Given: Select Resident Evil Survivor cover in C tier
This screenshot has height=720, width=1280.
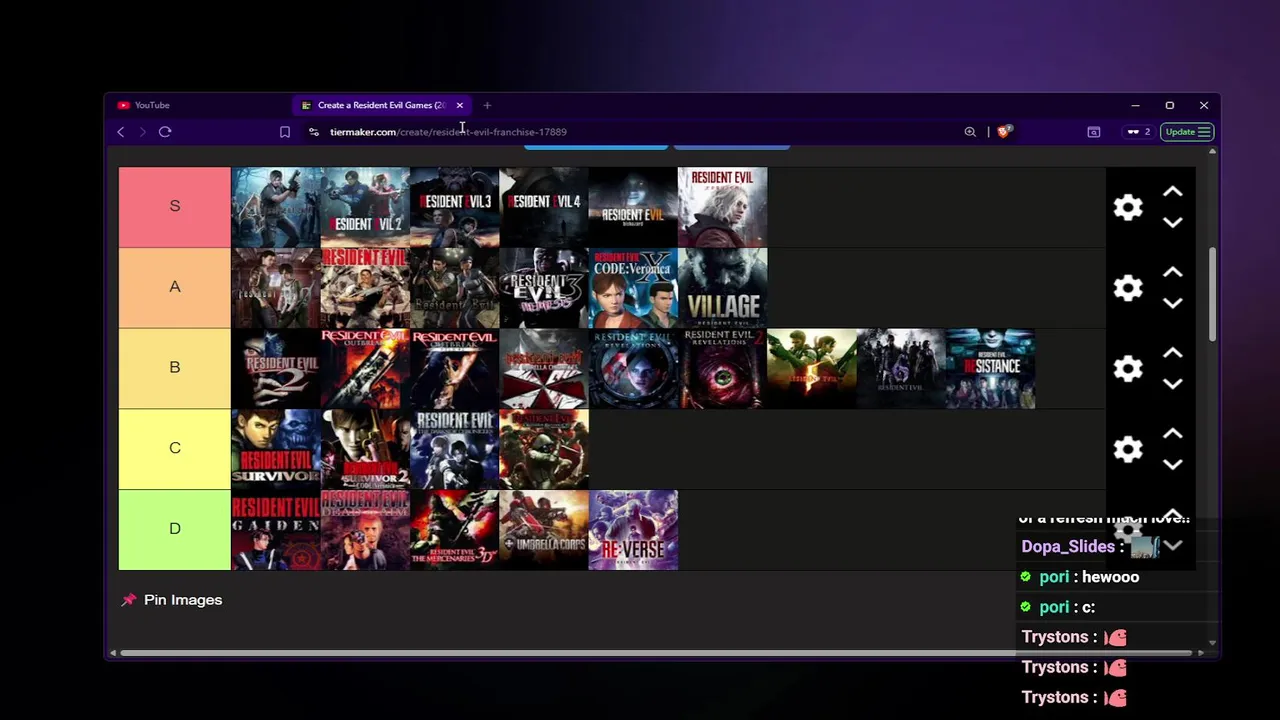Looking at the screenshot, I should pos(276,449).
